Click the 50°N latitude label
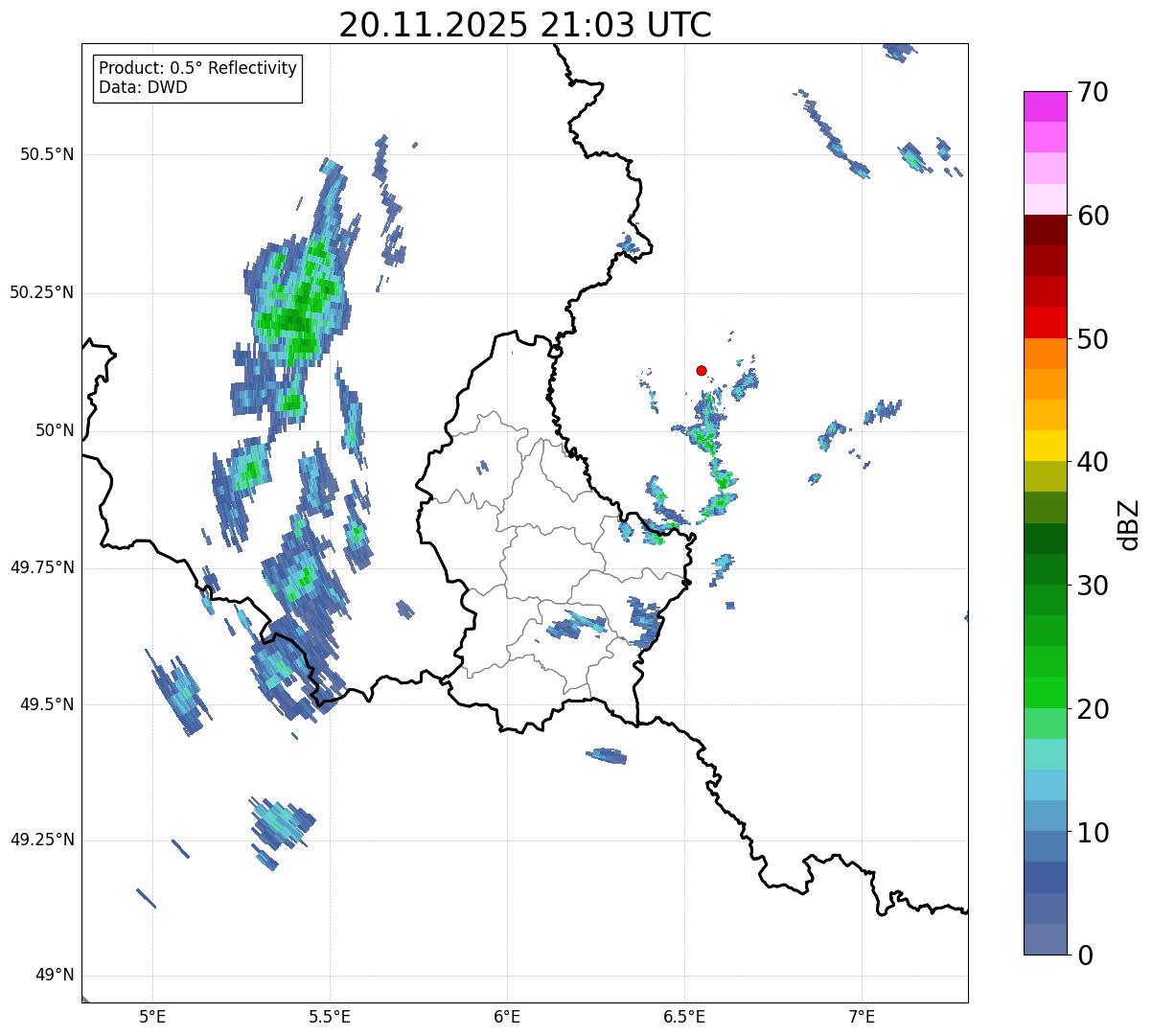The image size is (1152, 1036). pyautogui.click(x=55, y=430)
